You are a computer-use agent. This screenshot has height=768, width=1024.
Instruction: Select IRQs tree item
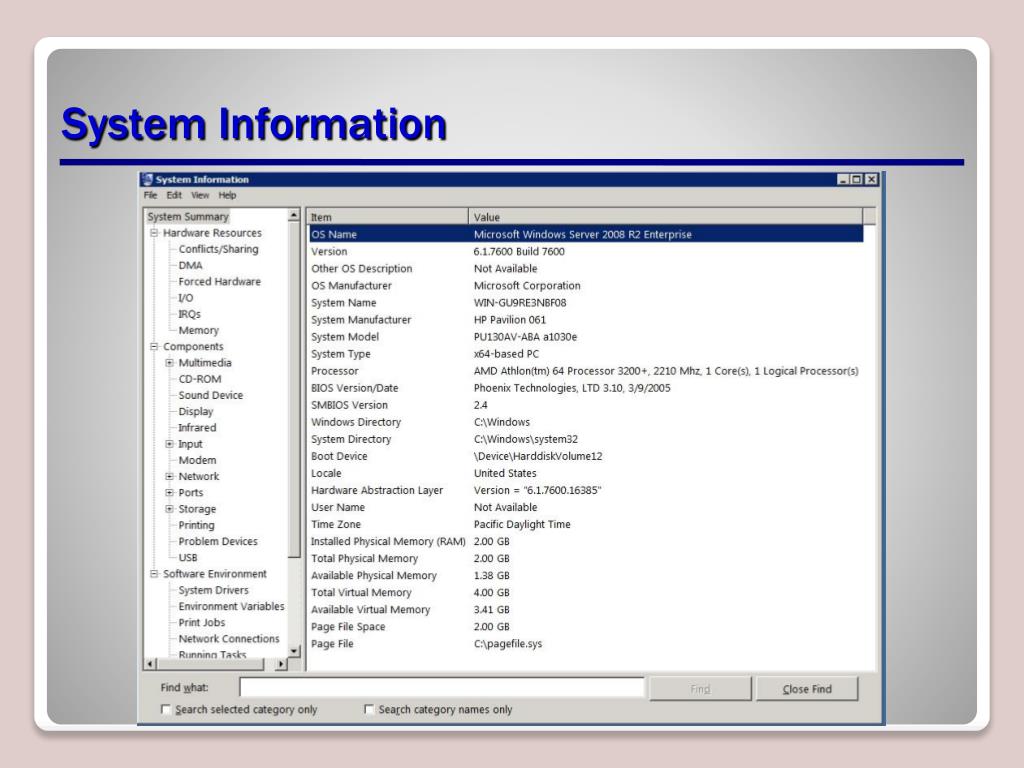point(189,314)
